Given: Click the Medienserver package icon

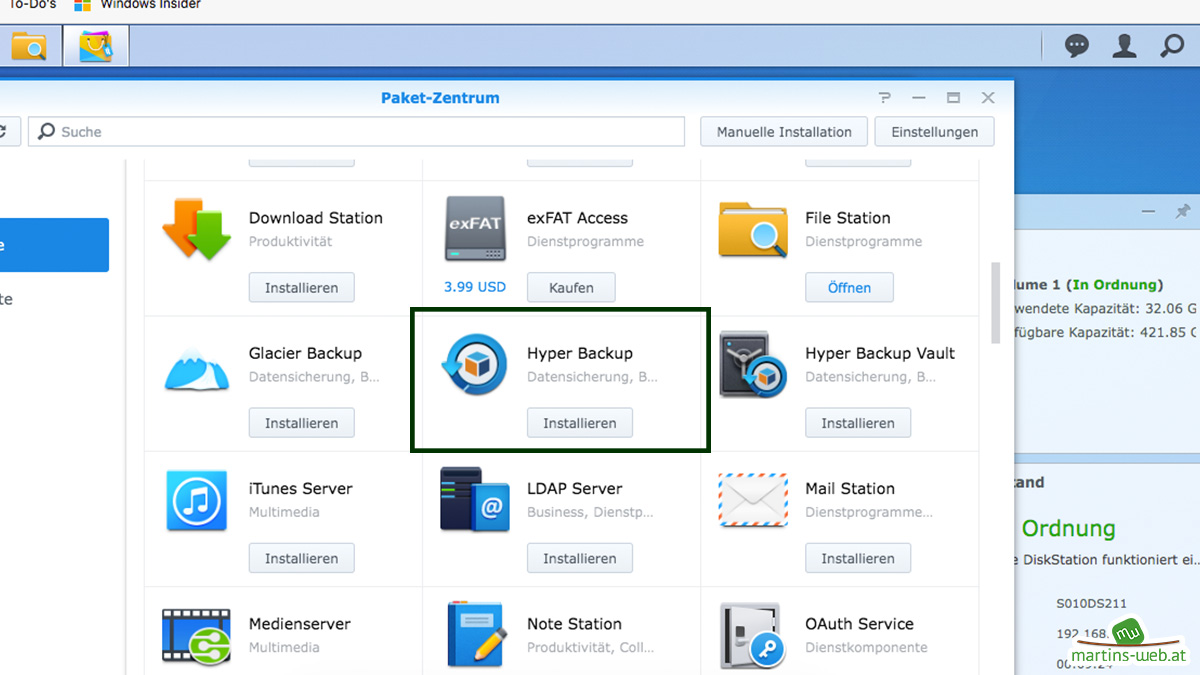Looking at the screenshot, I should pos(196,636).
